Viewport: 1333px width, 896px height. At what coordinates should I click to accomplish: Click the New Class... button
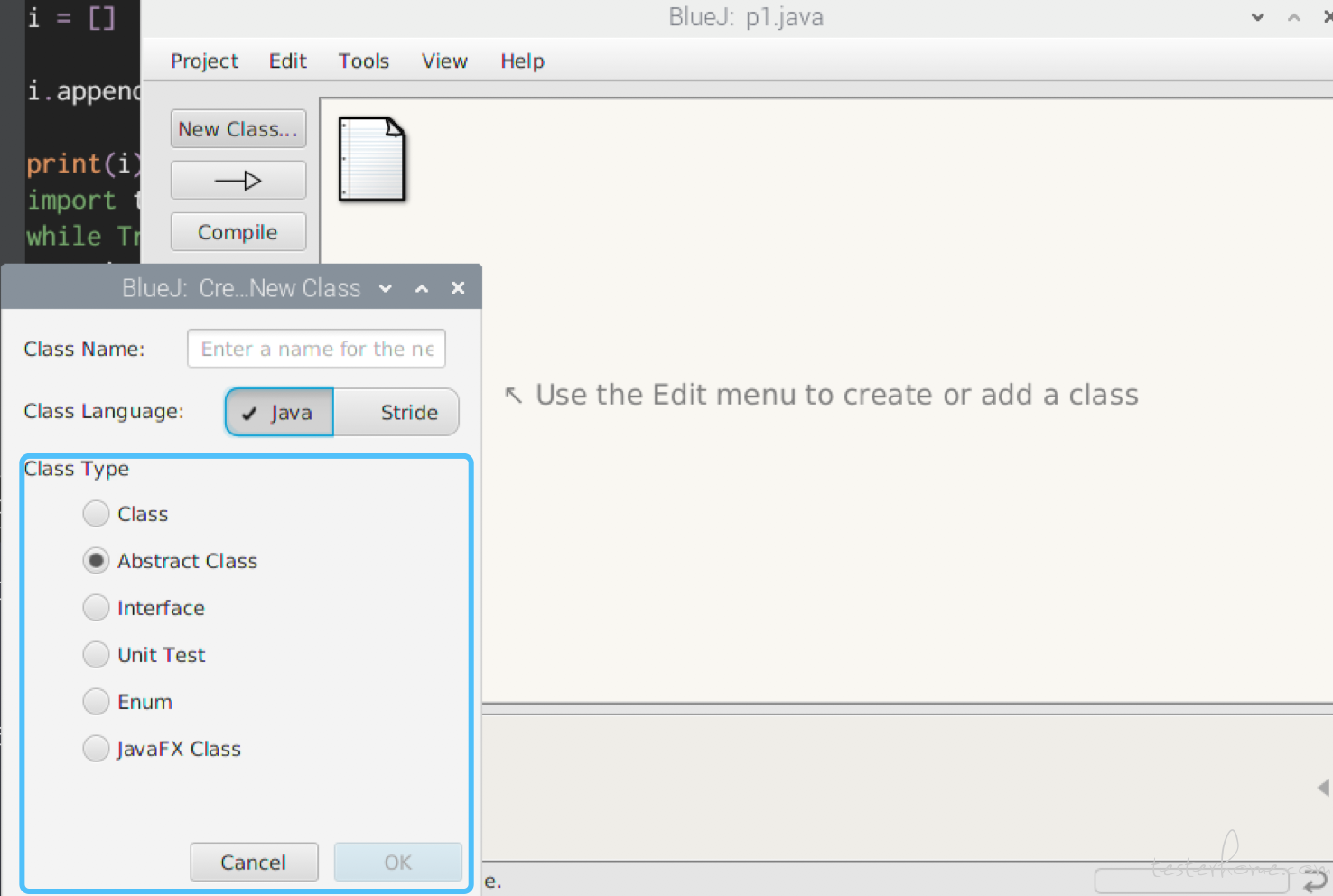click(x=238, y=129)
